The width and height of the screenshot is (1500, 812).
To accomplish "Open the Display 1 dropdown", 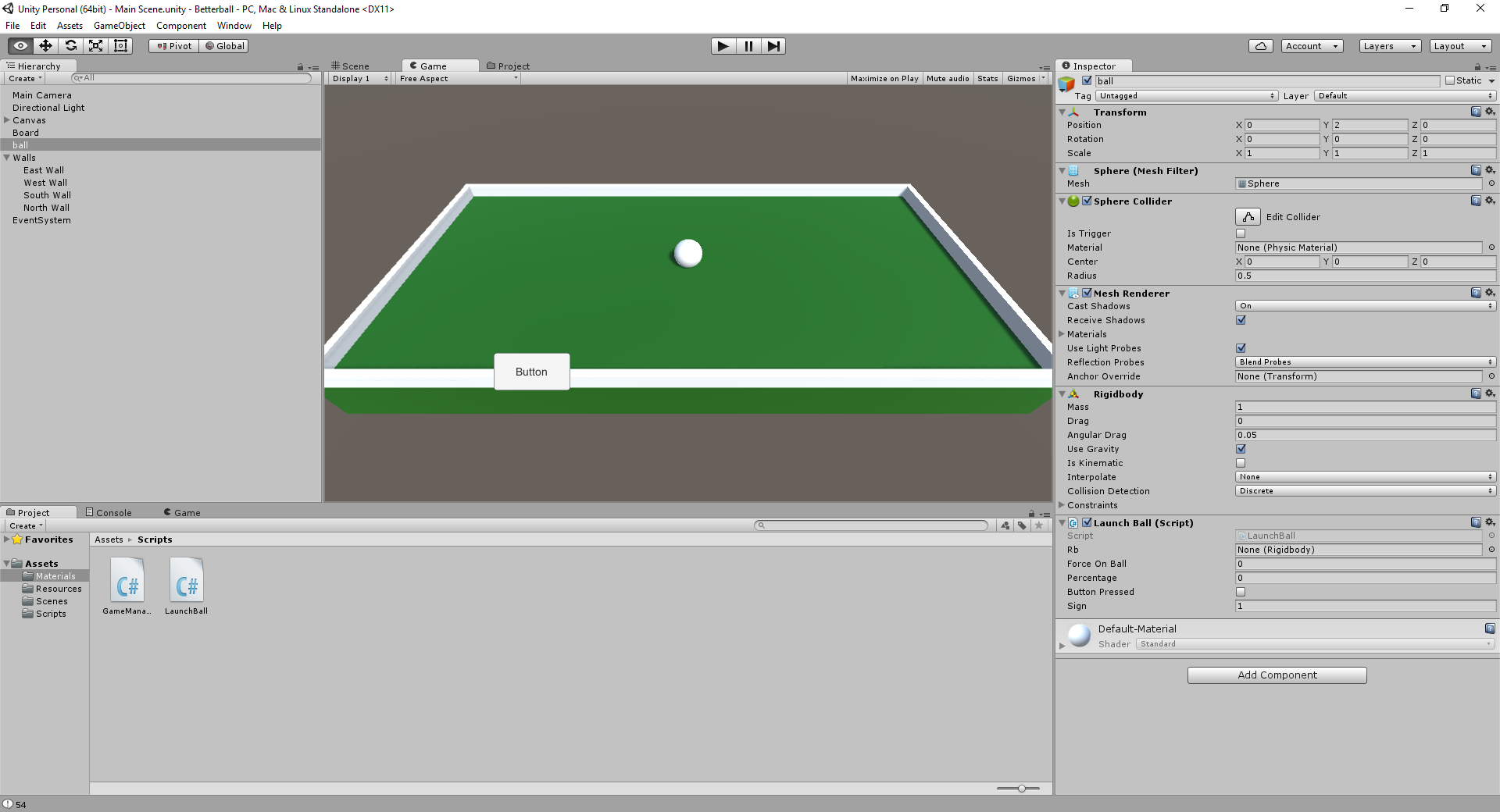I will click(359, 79).
